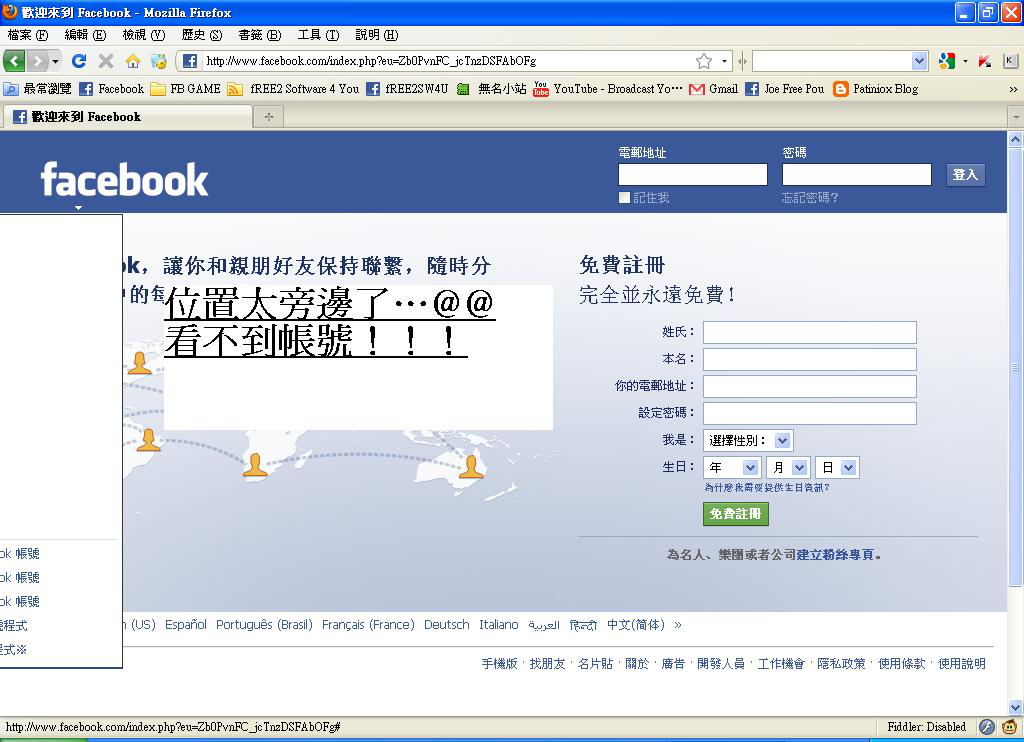This screenshot has width=1024, height=742.
Task: Go back with the green Back arrow
Action: pyautogui.click(x=14, y=61)
